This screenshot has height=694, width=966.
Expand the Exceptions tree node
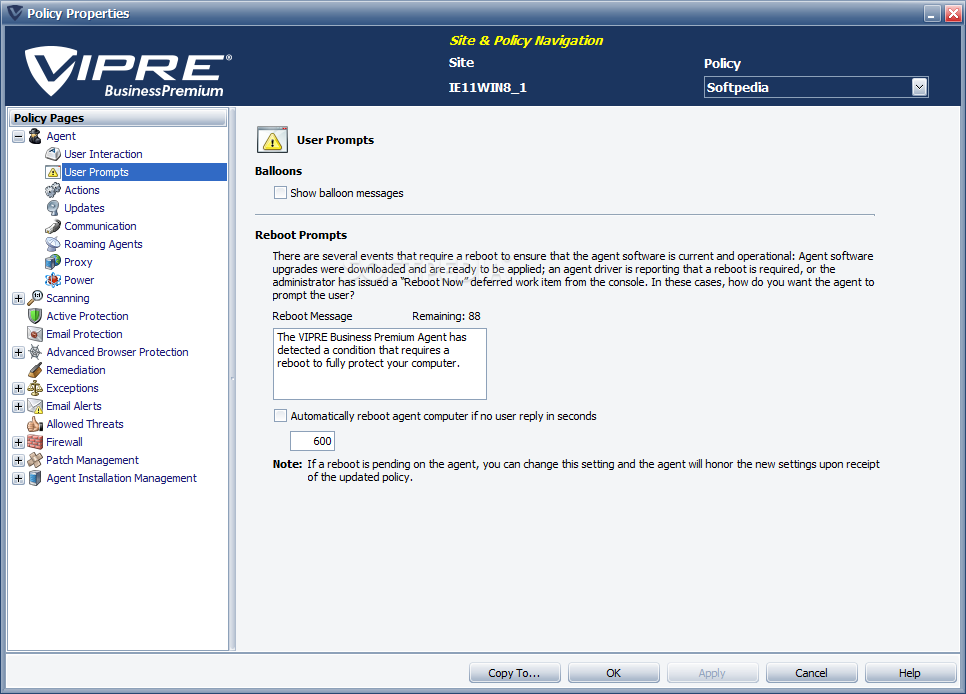point(18,388)
